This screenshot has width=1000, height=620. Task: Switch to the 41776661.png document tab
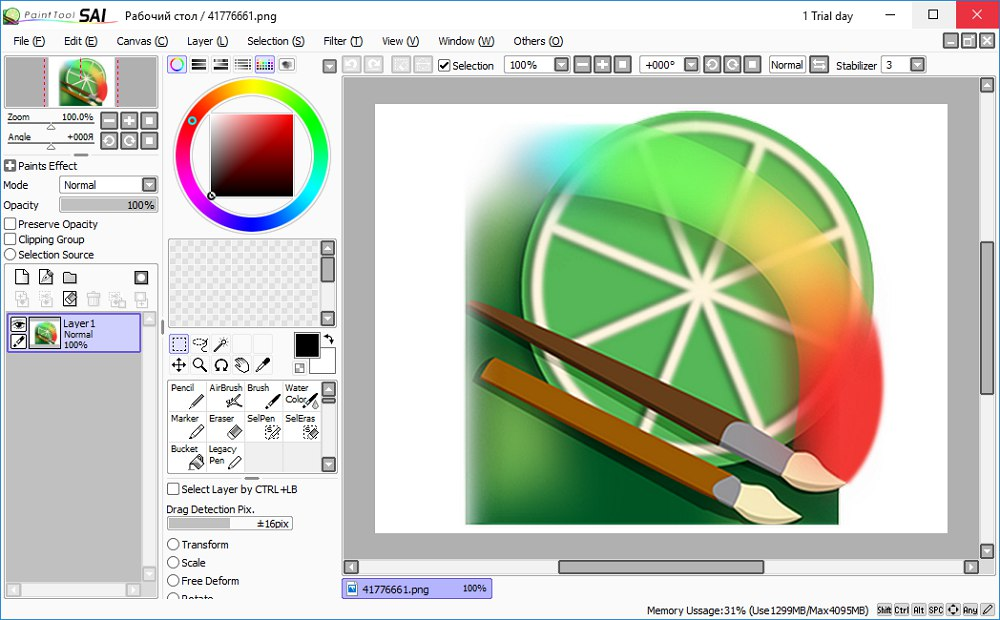(x=417, y=589)
